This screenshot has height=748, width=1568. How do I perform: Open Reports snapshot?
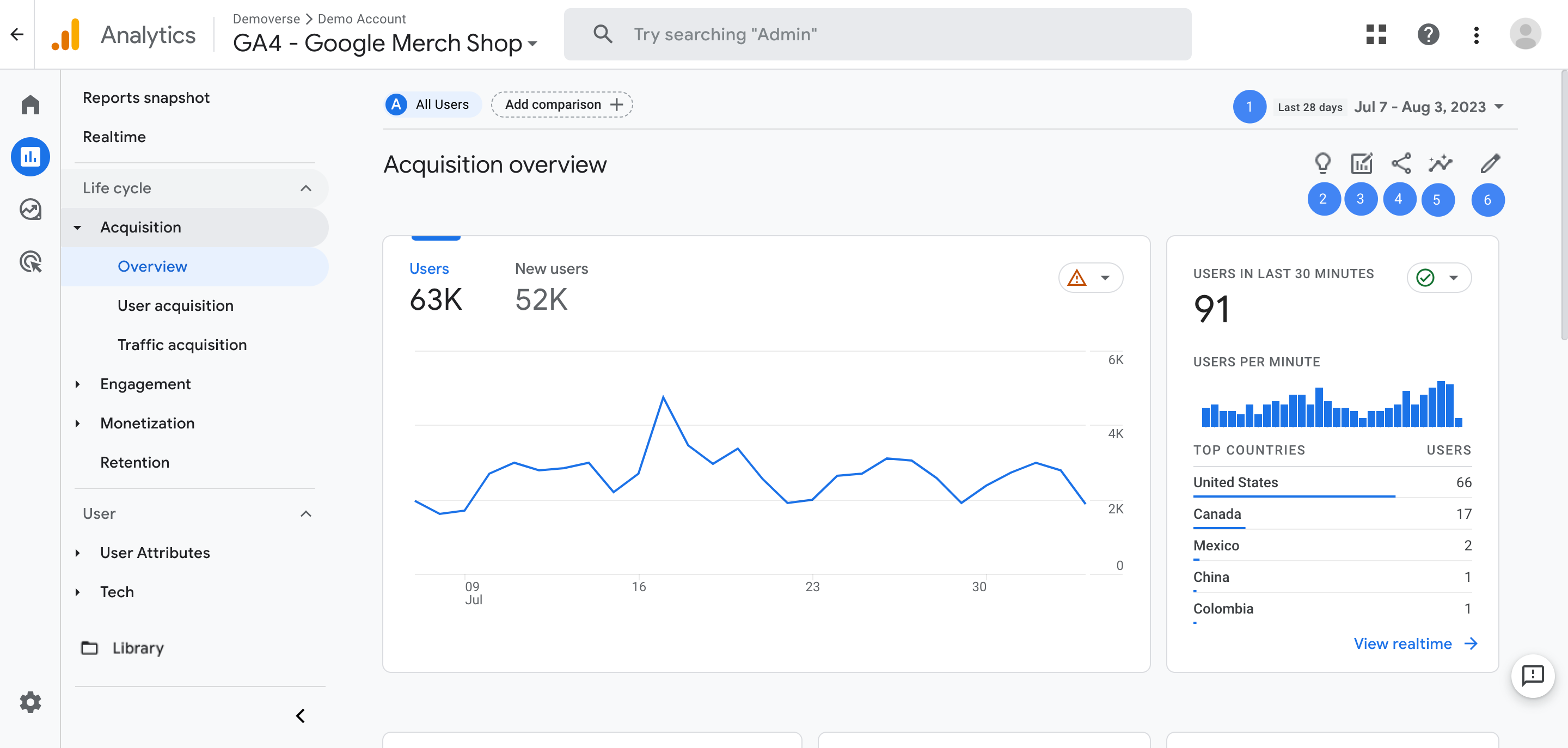coord(146,97)
